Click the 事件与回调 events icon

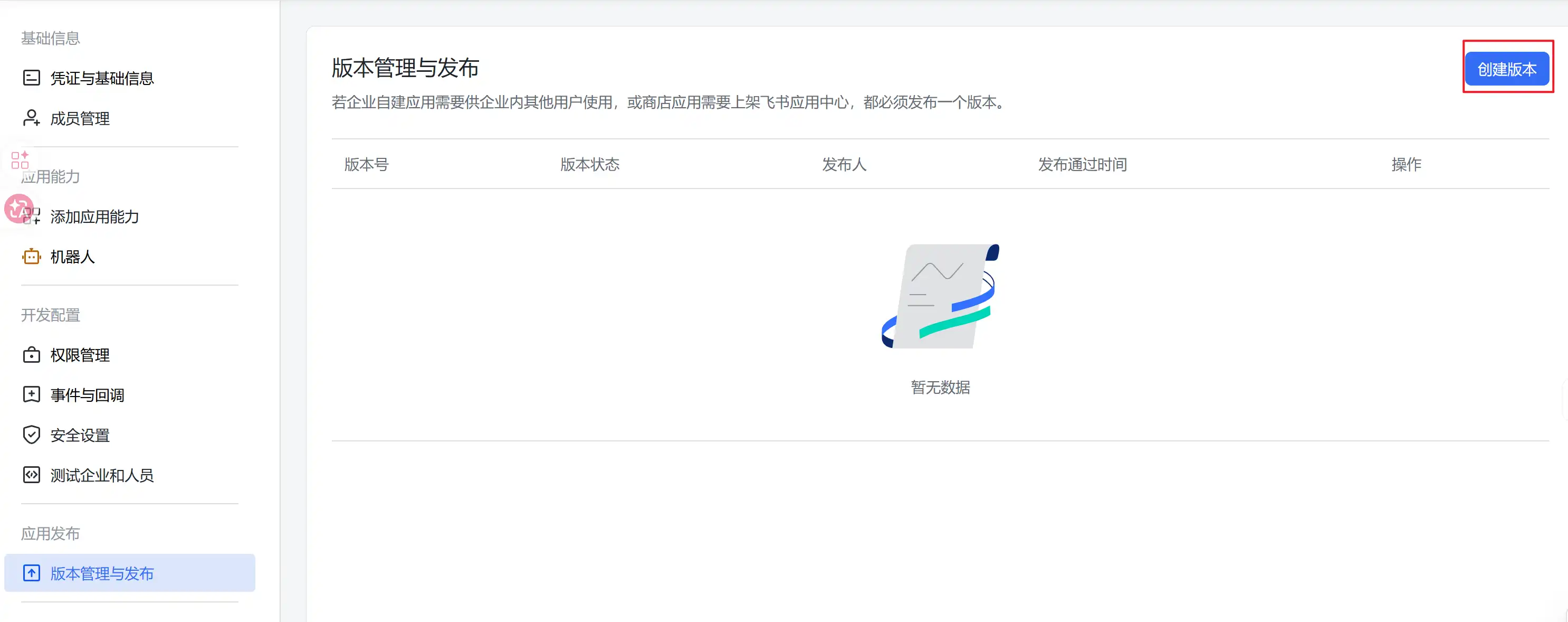[x=31, y=394]
